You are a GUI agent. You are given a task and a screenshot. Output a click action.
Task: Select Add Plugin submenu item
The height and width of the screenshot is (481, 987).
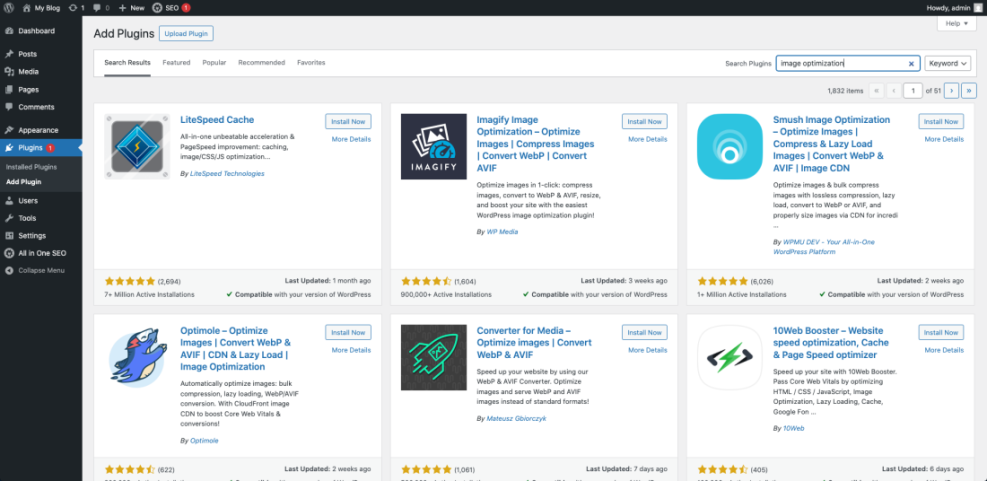(x=23, y=182)
